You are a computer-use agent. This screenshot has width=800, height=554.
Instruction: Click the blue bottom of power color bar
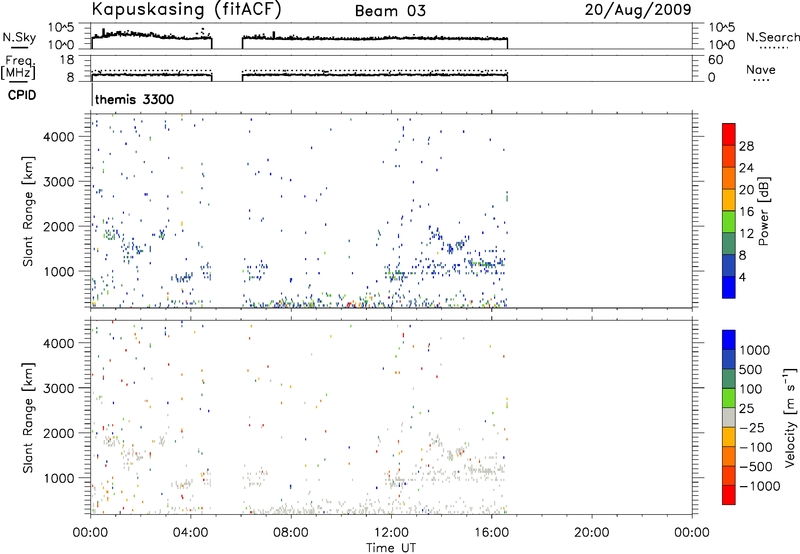point(729,287)
